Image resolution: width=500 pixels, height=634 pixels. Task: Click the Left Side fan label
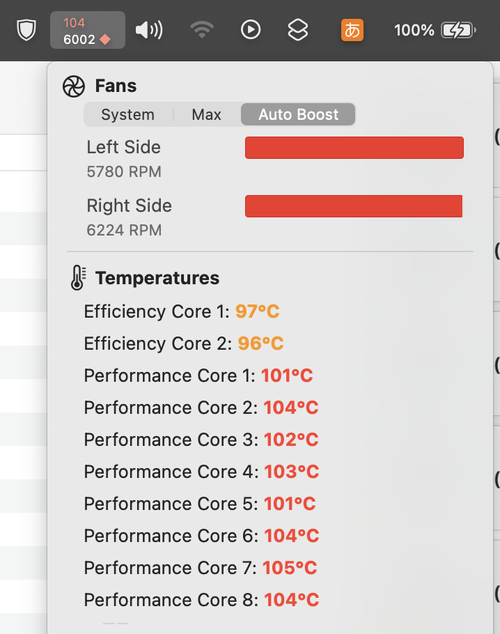tap(124, 147)
